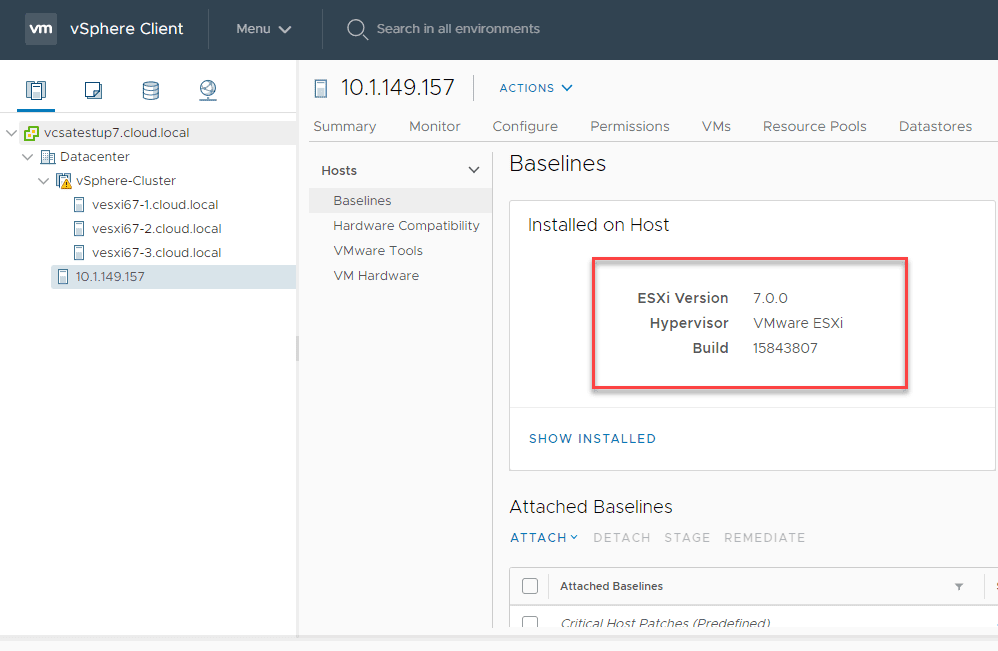This screenshot has width=998, height=651.
Task: Open the Datastores tab
Action: pos(935,126)
